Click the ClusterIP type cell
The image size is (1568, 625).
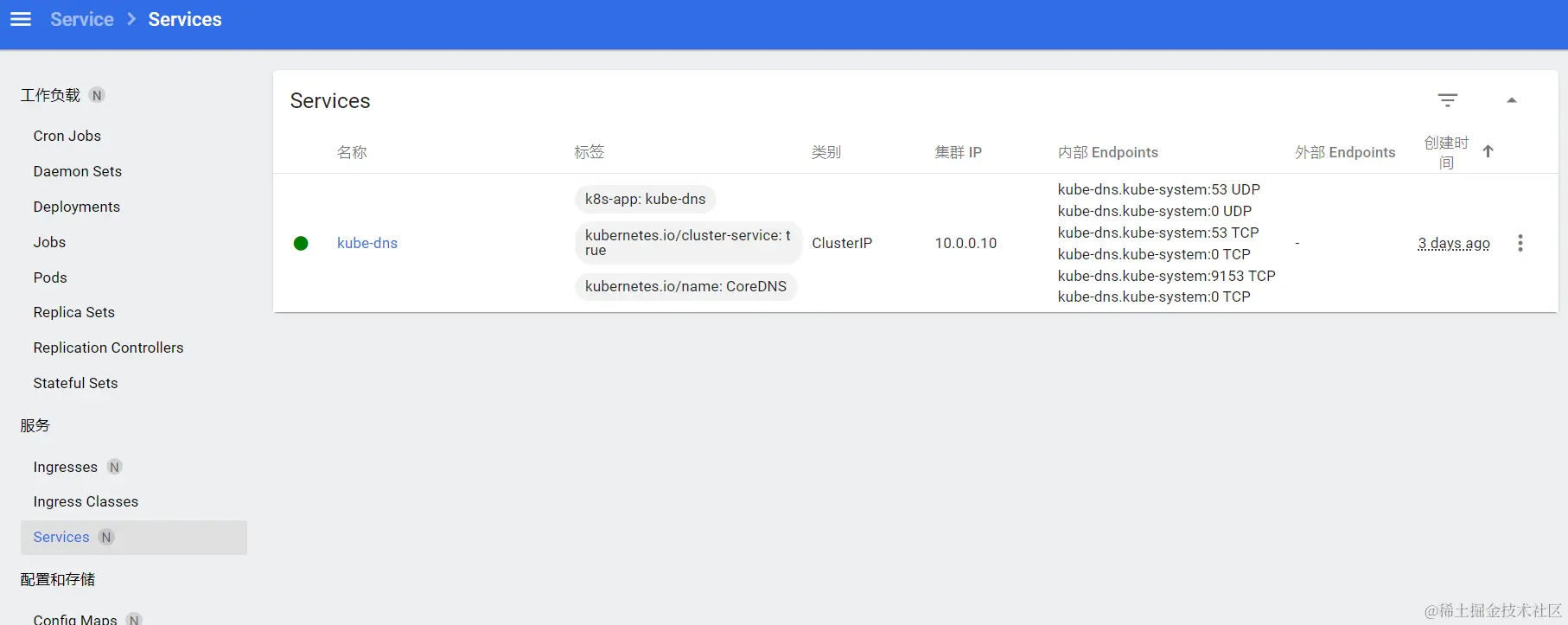842,243
